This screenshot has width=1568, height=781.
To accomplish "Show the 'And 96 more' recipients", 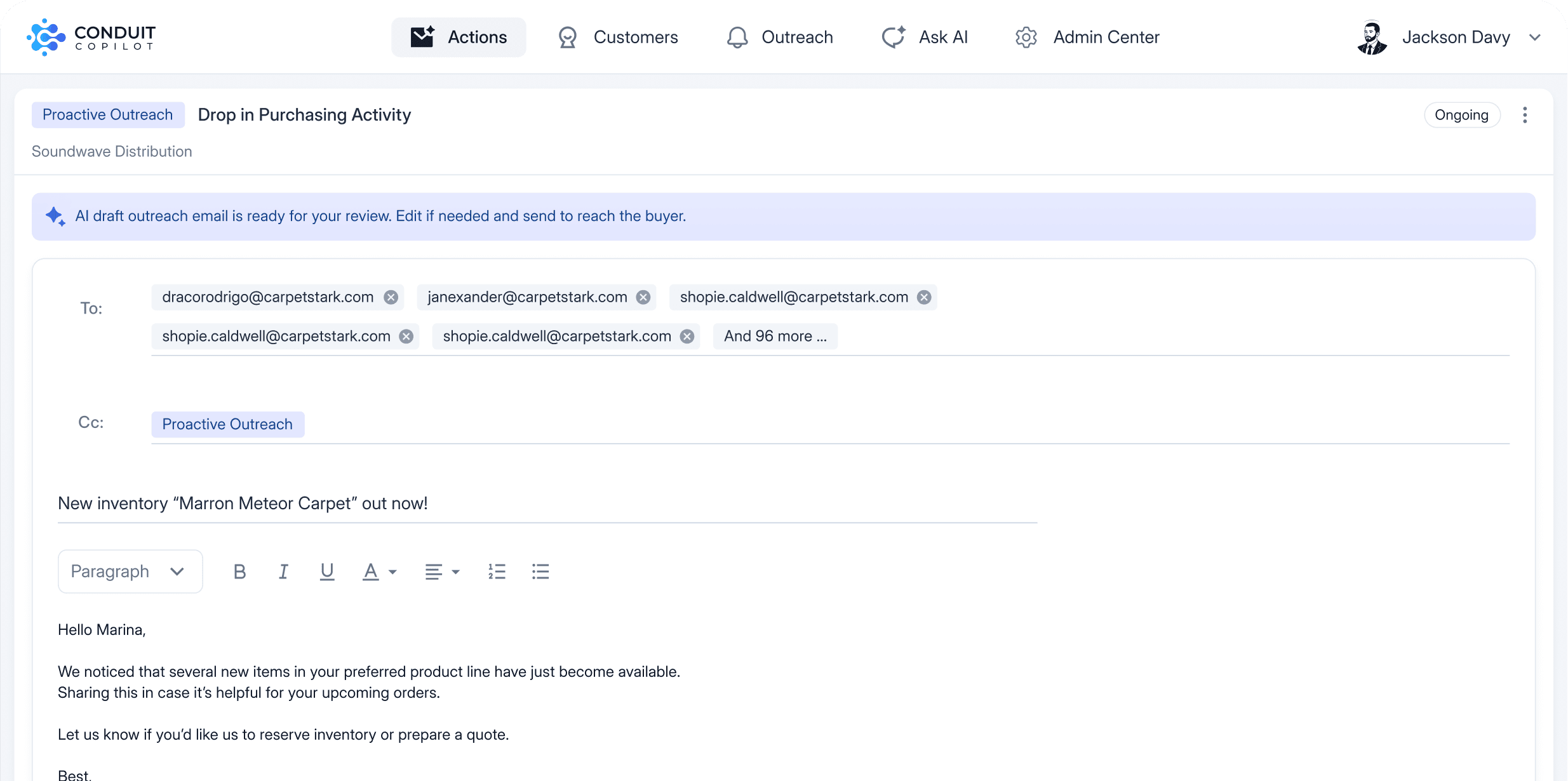I will point(775,337).
